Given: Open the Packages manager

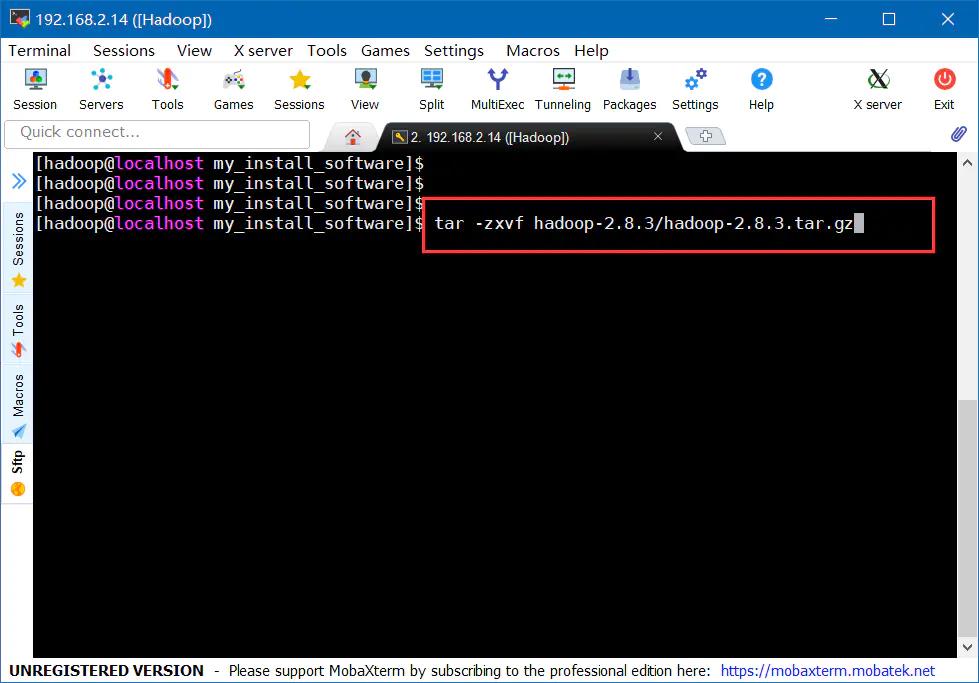Looking at the screenshot, I should [629, 88].
